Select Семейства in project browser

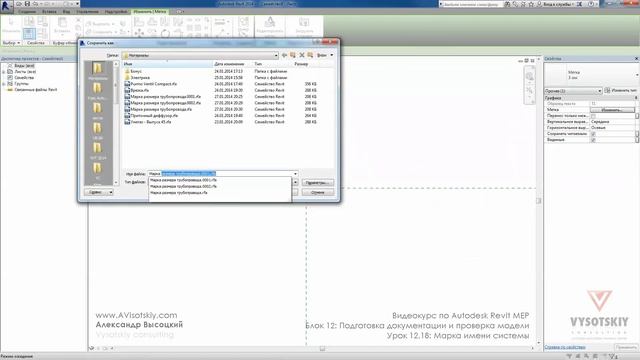[24, 78]
